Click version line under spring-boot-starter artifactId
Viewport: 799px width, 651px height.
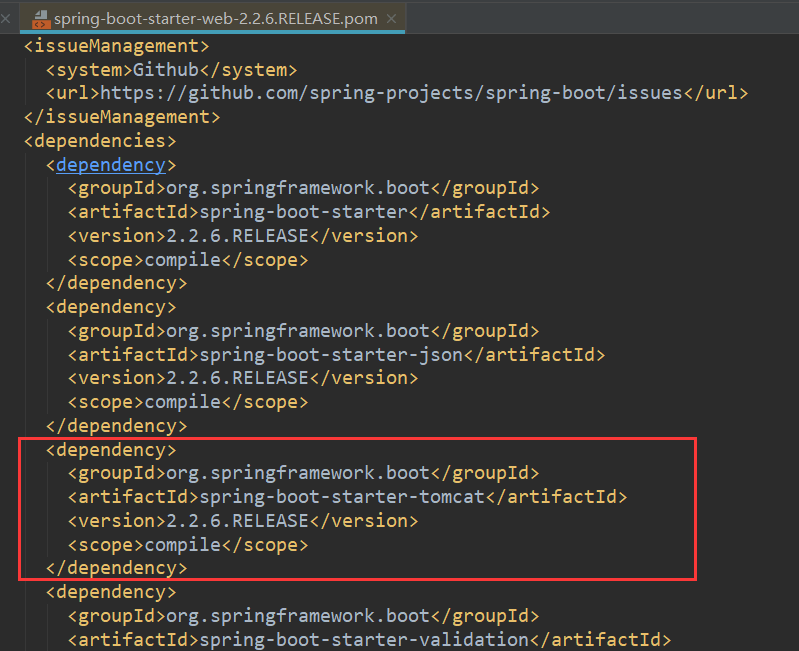click(243, 236)
